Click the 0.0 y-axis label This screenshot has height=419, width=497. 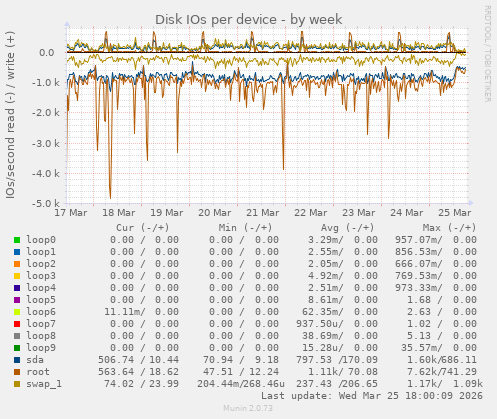tap(47, 53)
